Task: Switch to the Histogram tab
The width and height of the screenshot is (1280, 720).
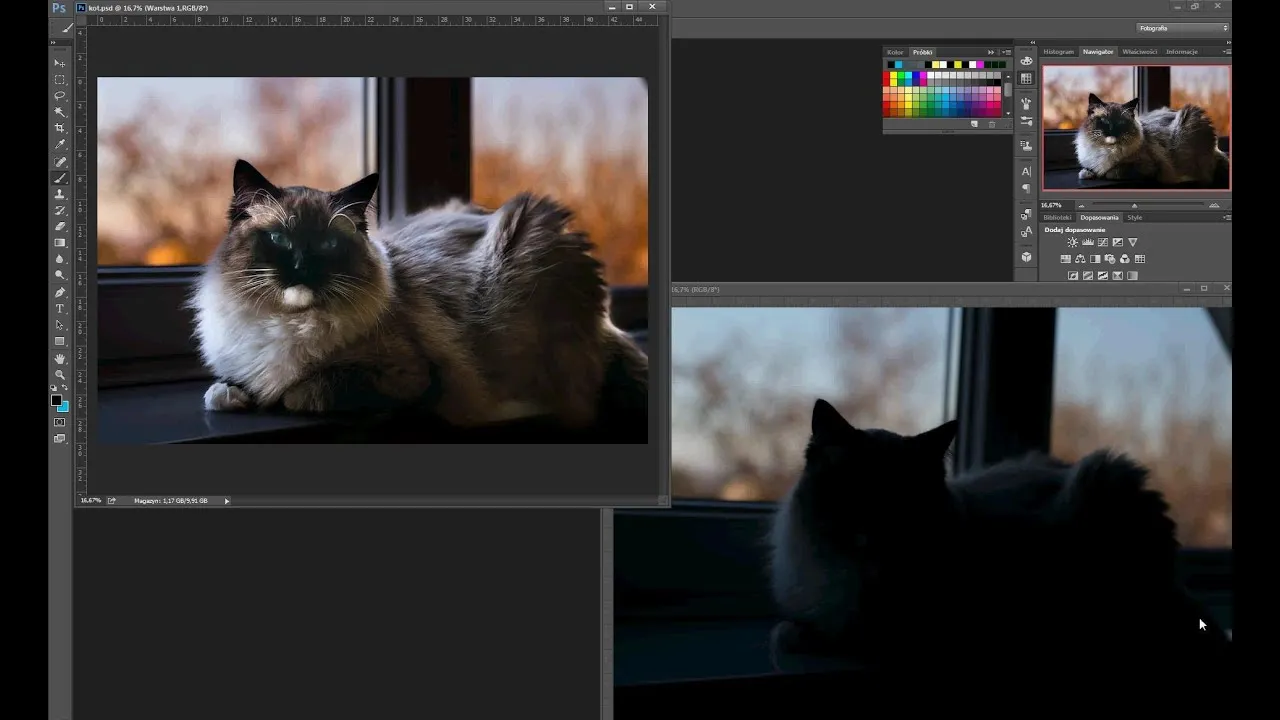Action: tap(1058, 52)
